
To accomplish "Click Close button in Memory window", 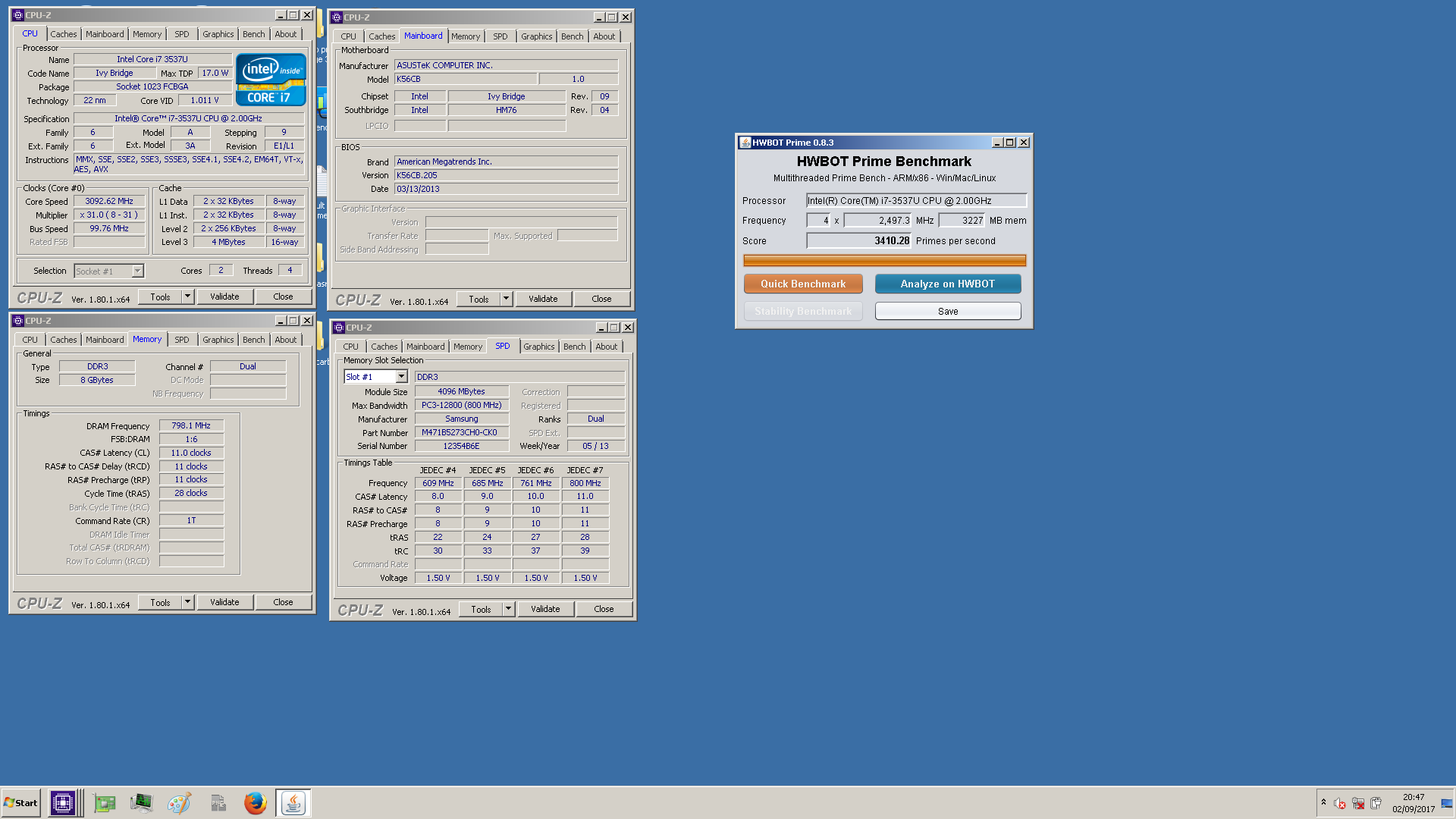I will 283,602.
